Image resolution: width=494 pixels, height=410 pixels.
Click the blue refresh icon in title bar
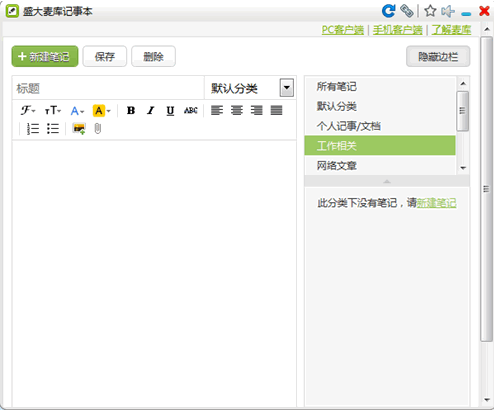pos(388,11)
